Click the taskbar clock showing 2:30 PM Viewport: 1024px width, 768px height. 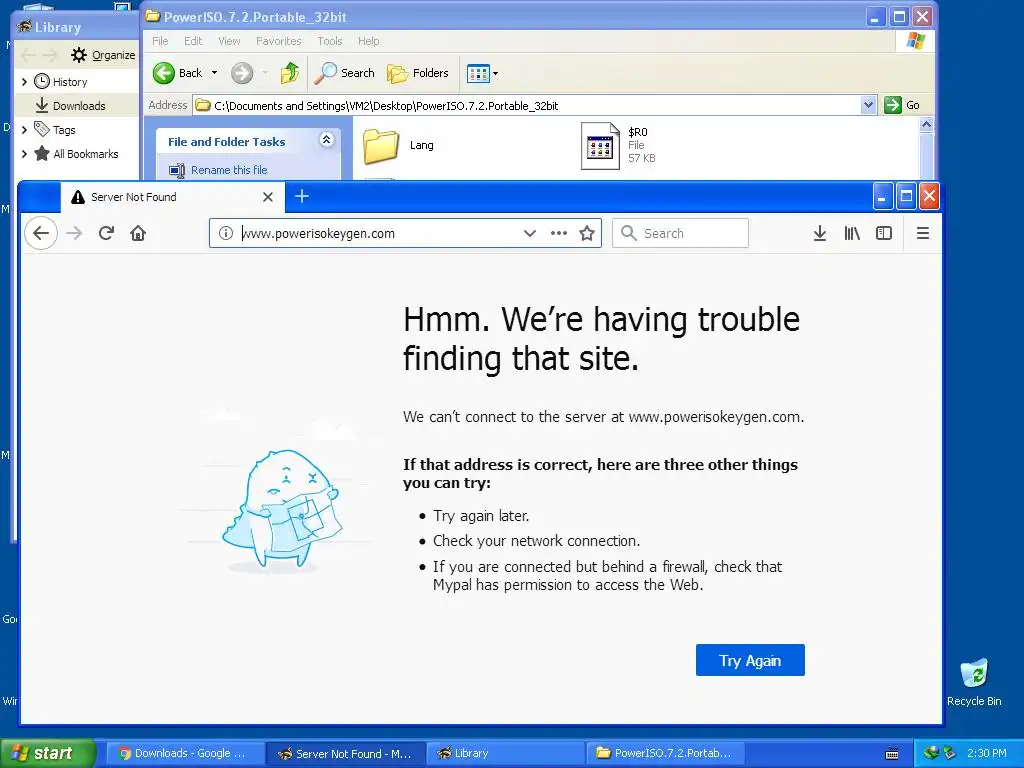(x=987, y=753)
